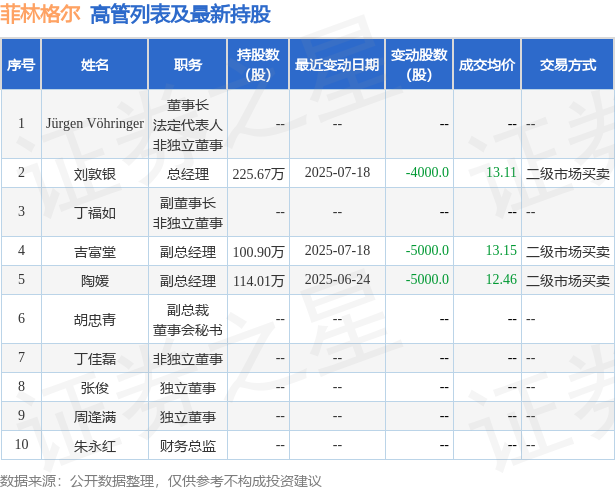
Task: Click the 2025-07-18 date in 吉富堂 row
Action: (337, 250)
